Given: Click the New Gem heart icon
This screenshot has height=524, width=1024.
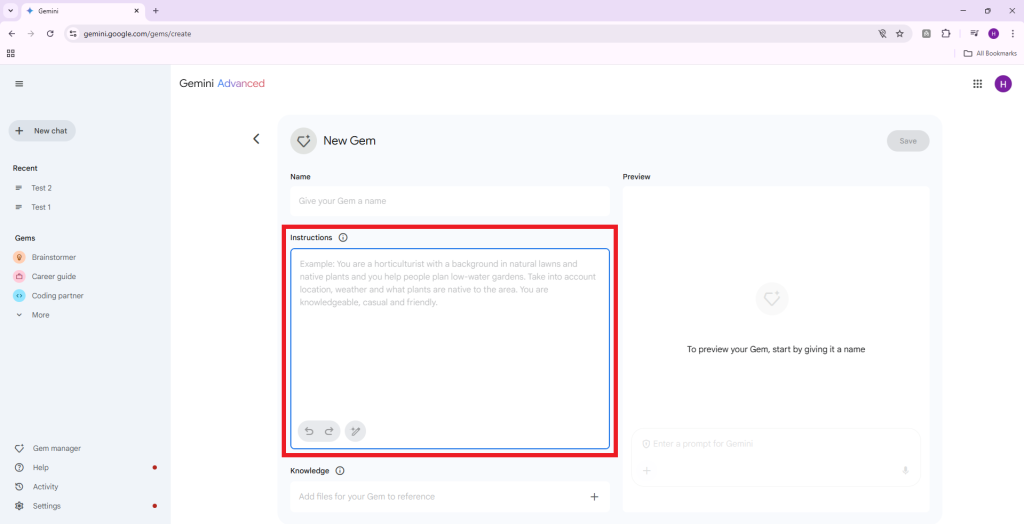Looking at the screenshot, I should [303, 140].
